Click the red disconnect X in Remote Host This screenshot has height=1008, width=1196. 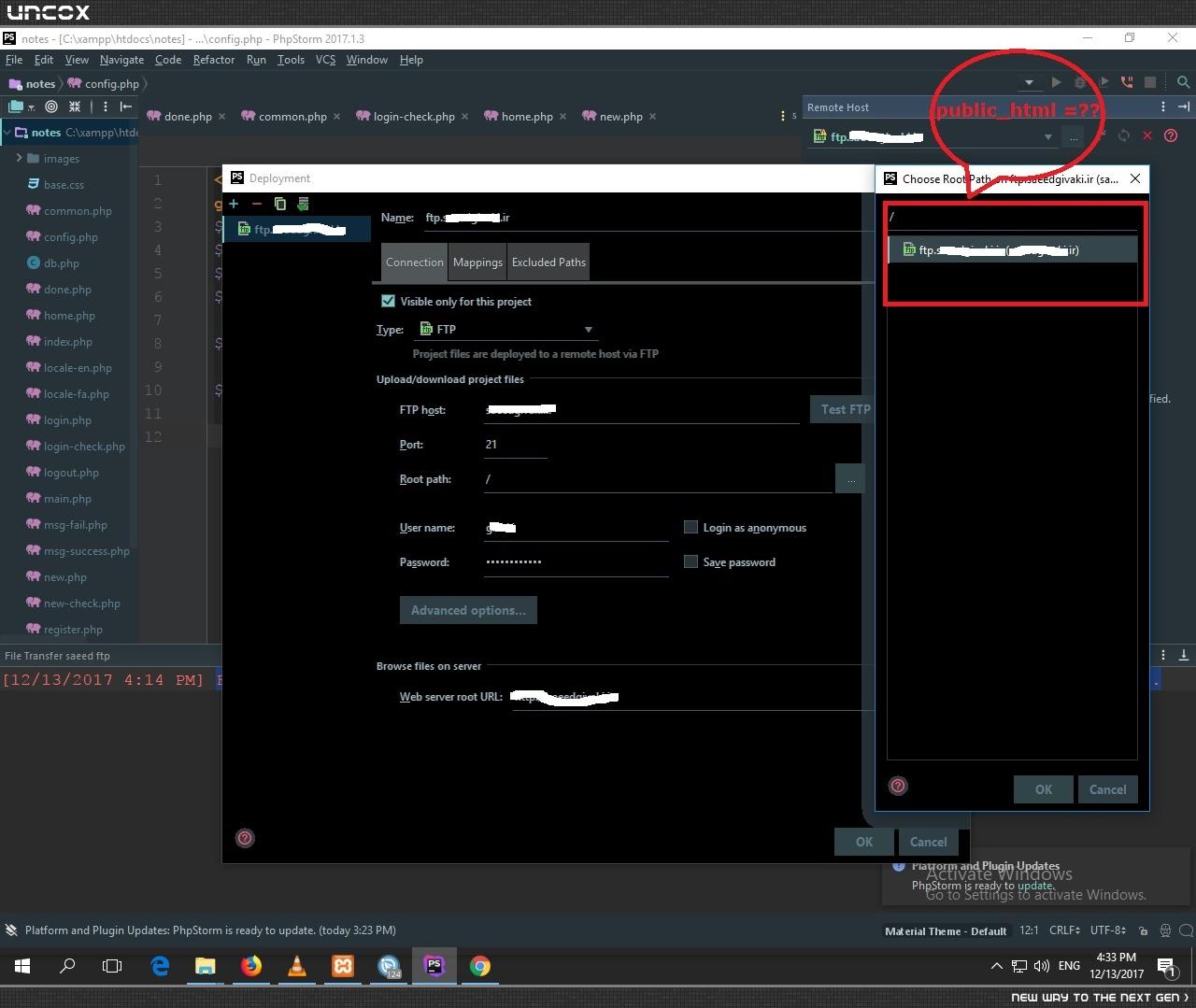pyautogui.click(x=1147, y=135)
